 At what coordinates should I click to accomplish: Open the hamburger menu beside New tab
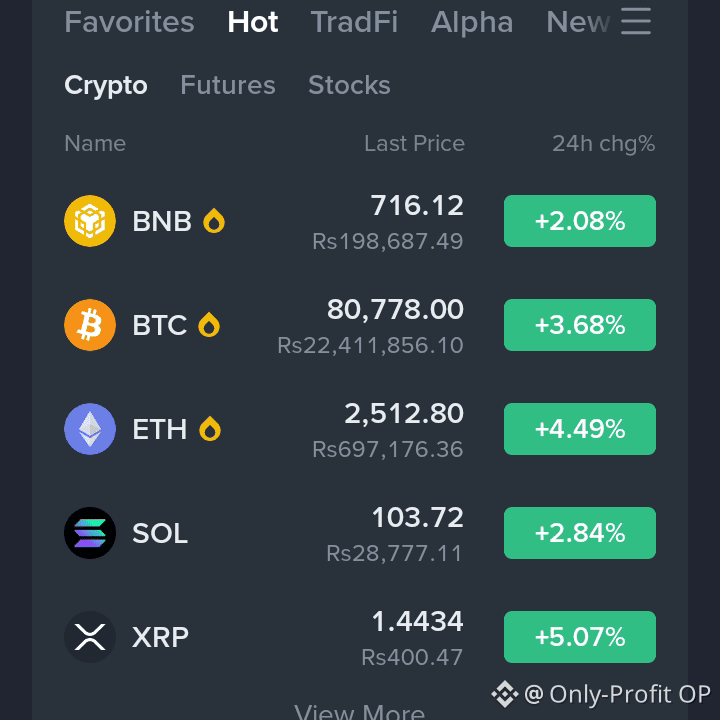[636, 21]
